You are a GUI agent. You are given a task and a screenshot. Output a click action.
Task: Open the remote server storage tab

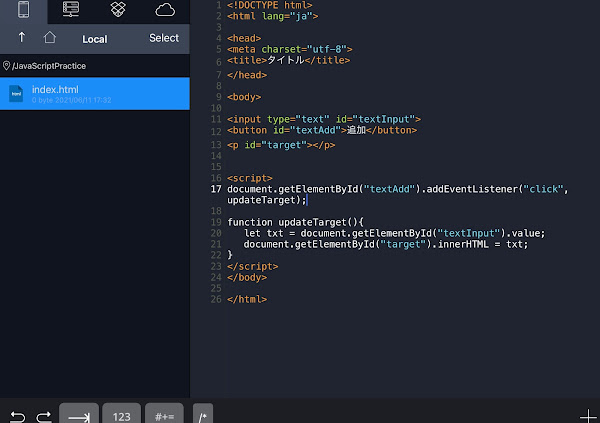[x=71, y=9]
